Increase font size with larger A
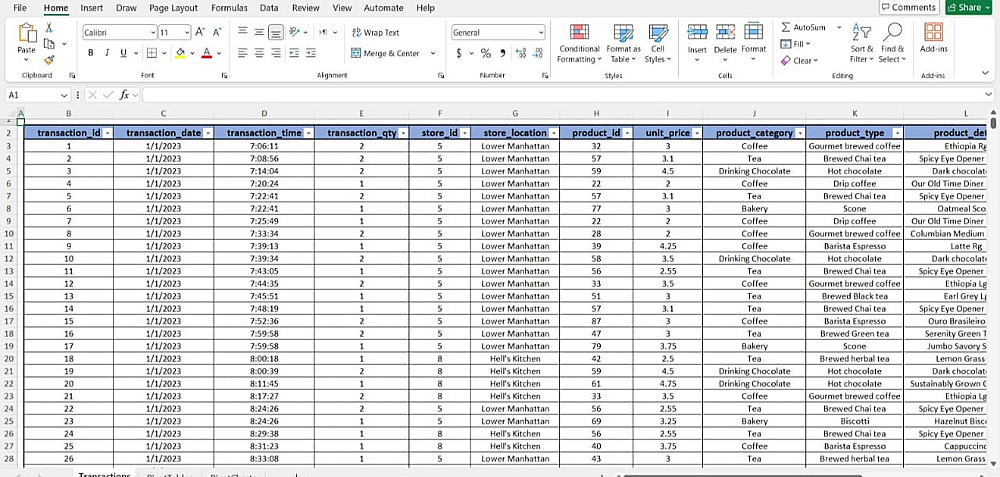The height and width of the screenshot is (477, 1000). (200, 32)
